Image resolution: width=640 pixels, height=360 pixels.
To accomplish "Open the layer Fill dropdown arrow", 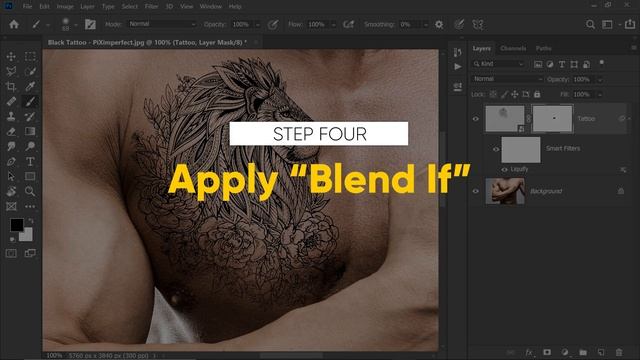I will click(x=600, y=94).
